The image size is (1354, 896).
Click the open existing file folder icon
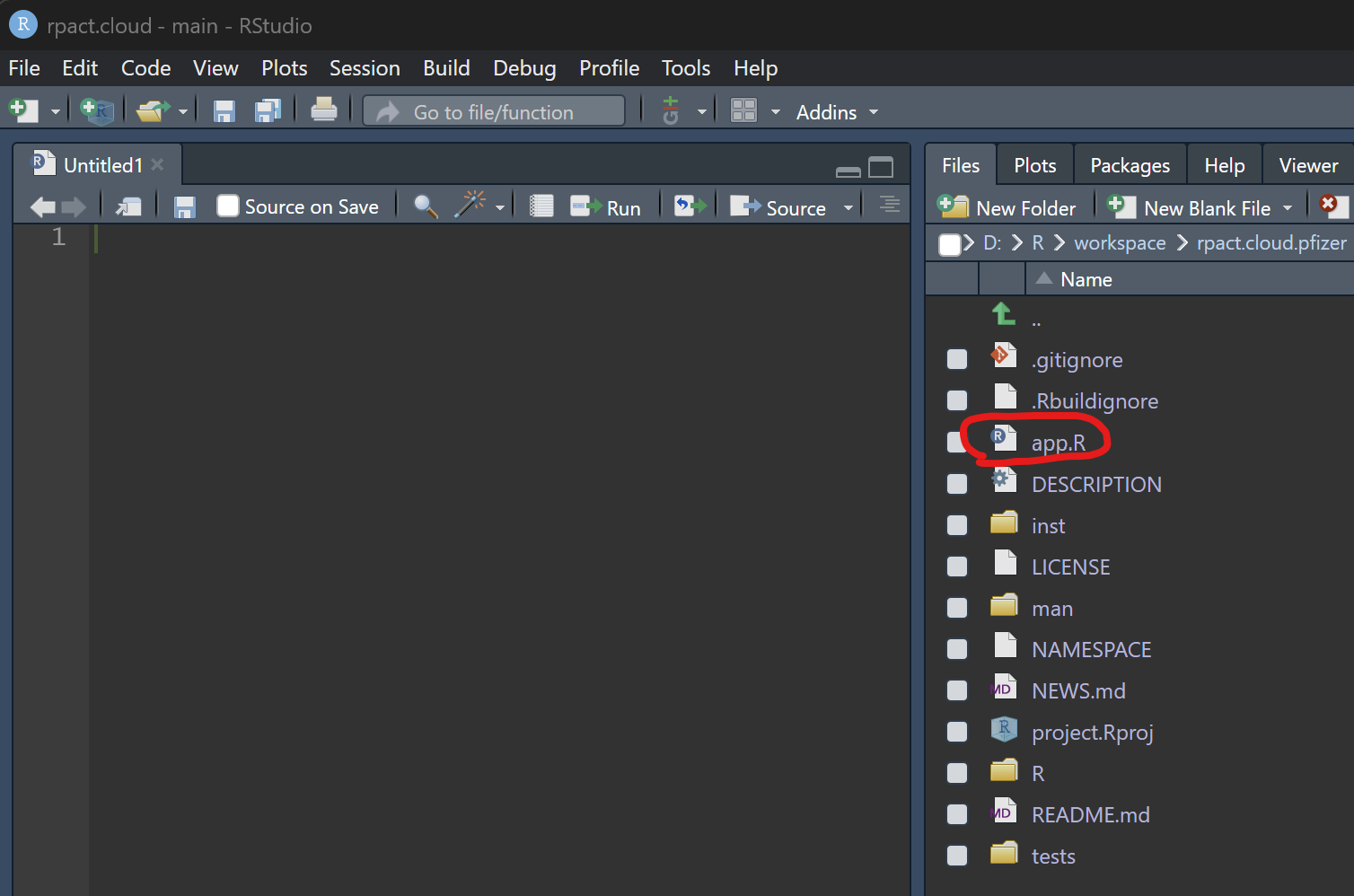click(x=153, y=110)
